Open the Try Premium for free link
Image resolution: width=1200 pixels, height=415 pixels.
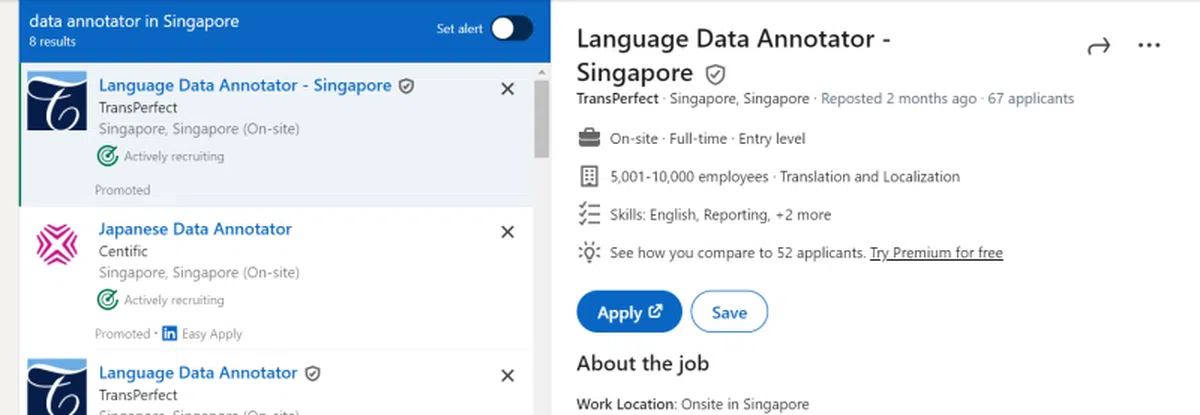click(936, 253)
